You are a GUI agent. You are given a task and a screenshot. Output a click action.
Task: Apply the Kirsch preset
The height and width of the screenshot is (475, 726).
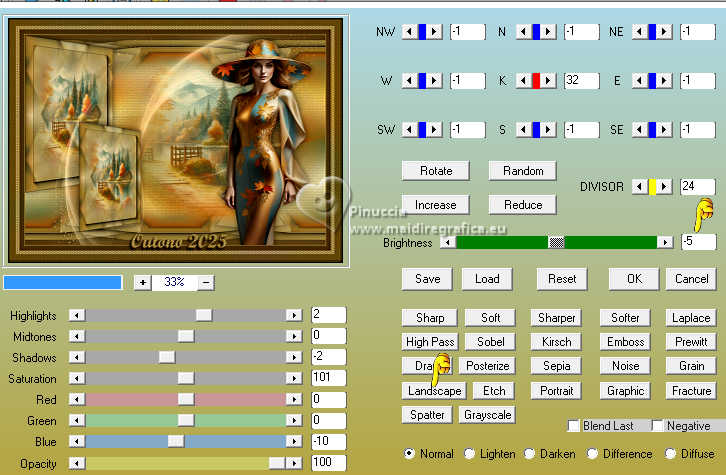pos(556,342)
